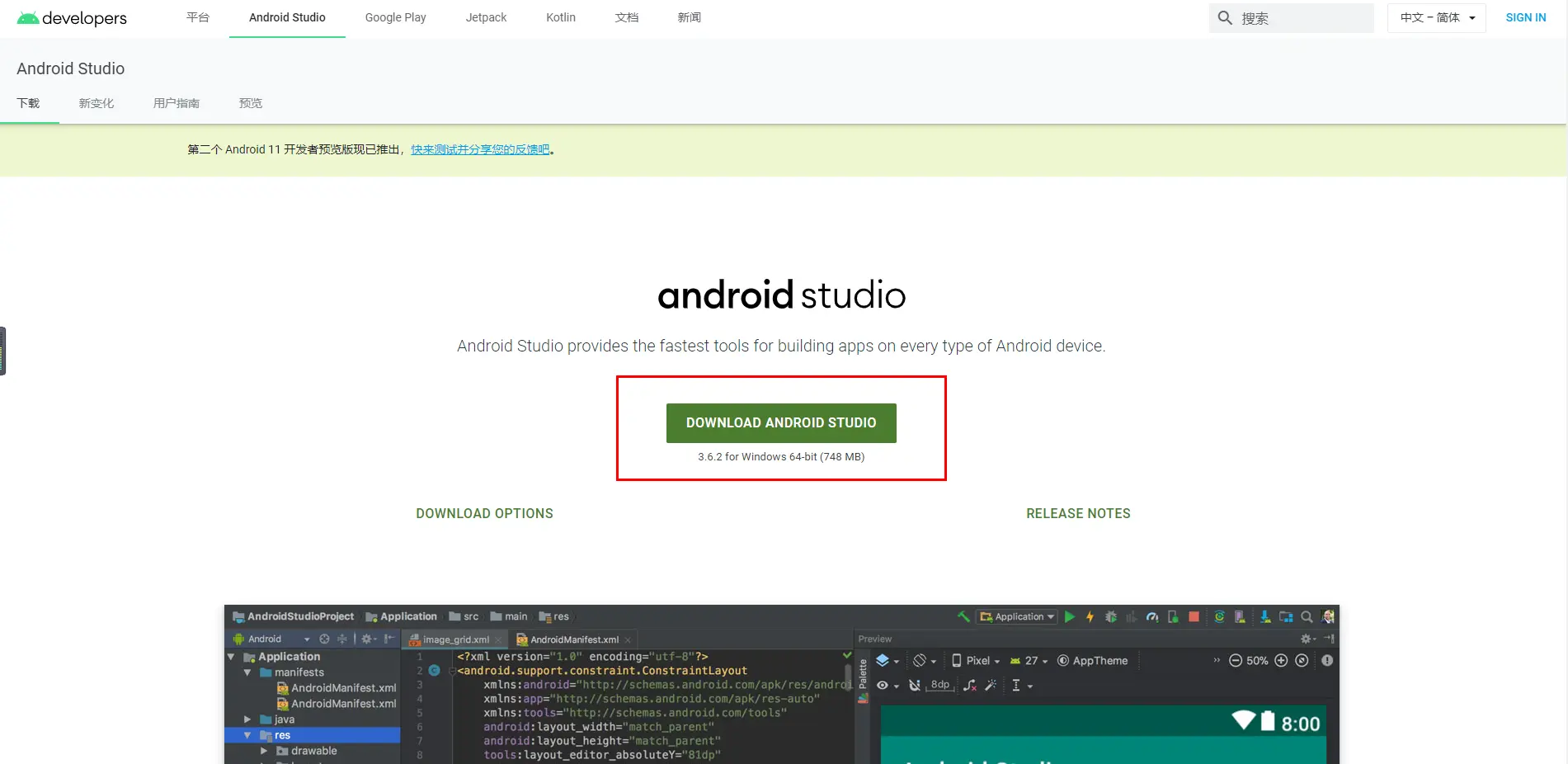Viewport: 1568px width, 764px height.
Task: Switch to the image_grid.xml editor tab
Action: [x=456, y=639]
